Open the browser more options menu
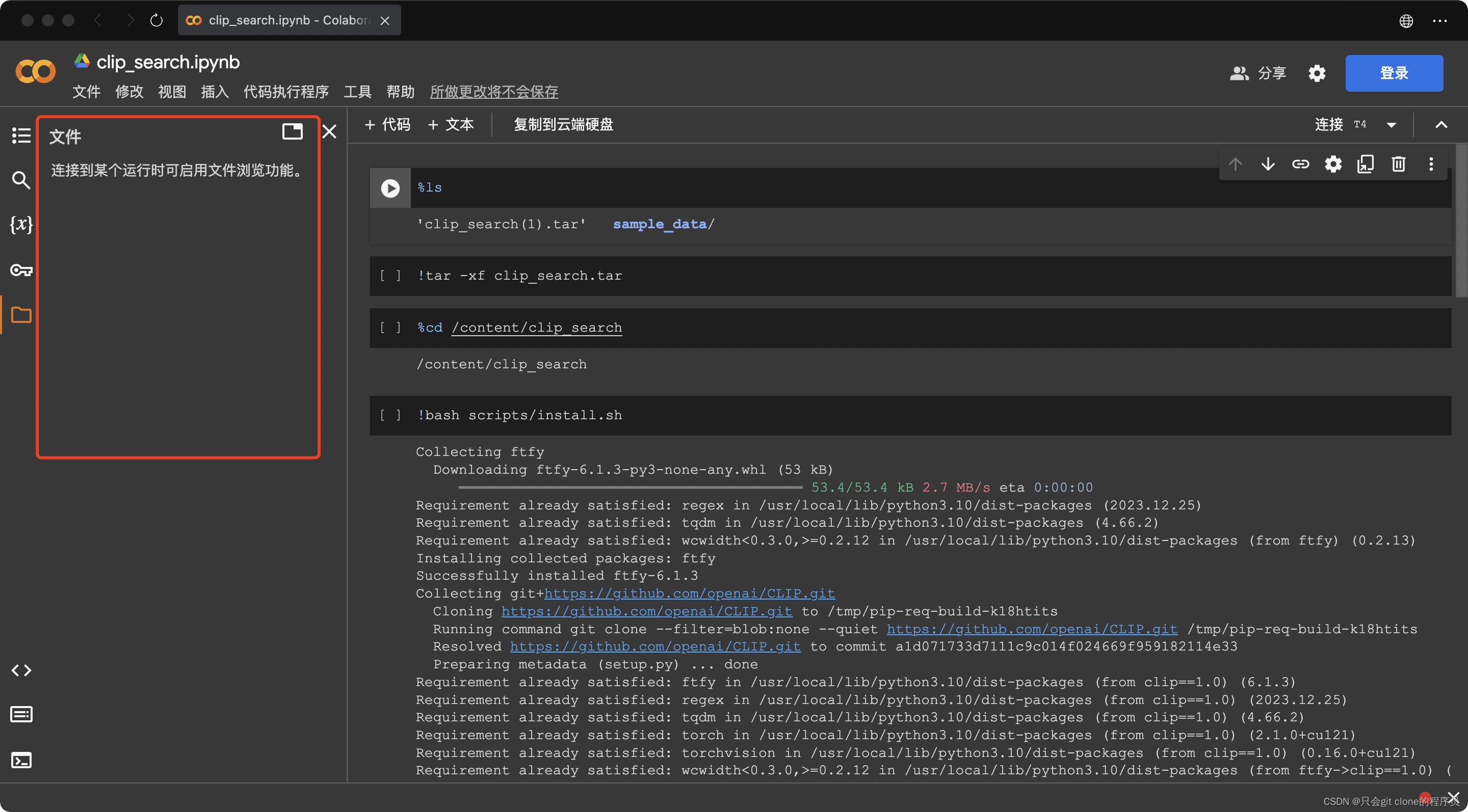This screenshot has width=1468, height=812. [x=1439, y=20]
